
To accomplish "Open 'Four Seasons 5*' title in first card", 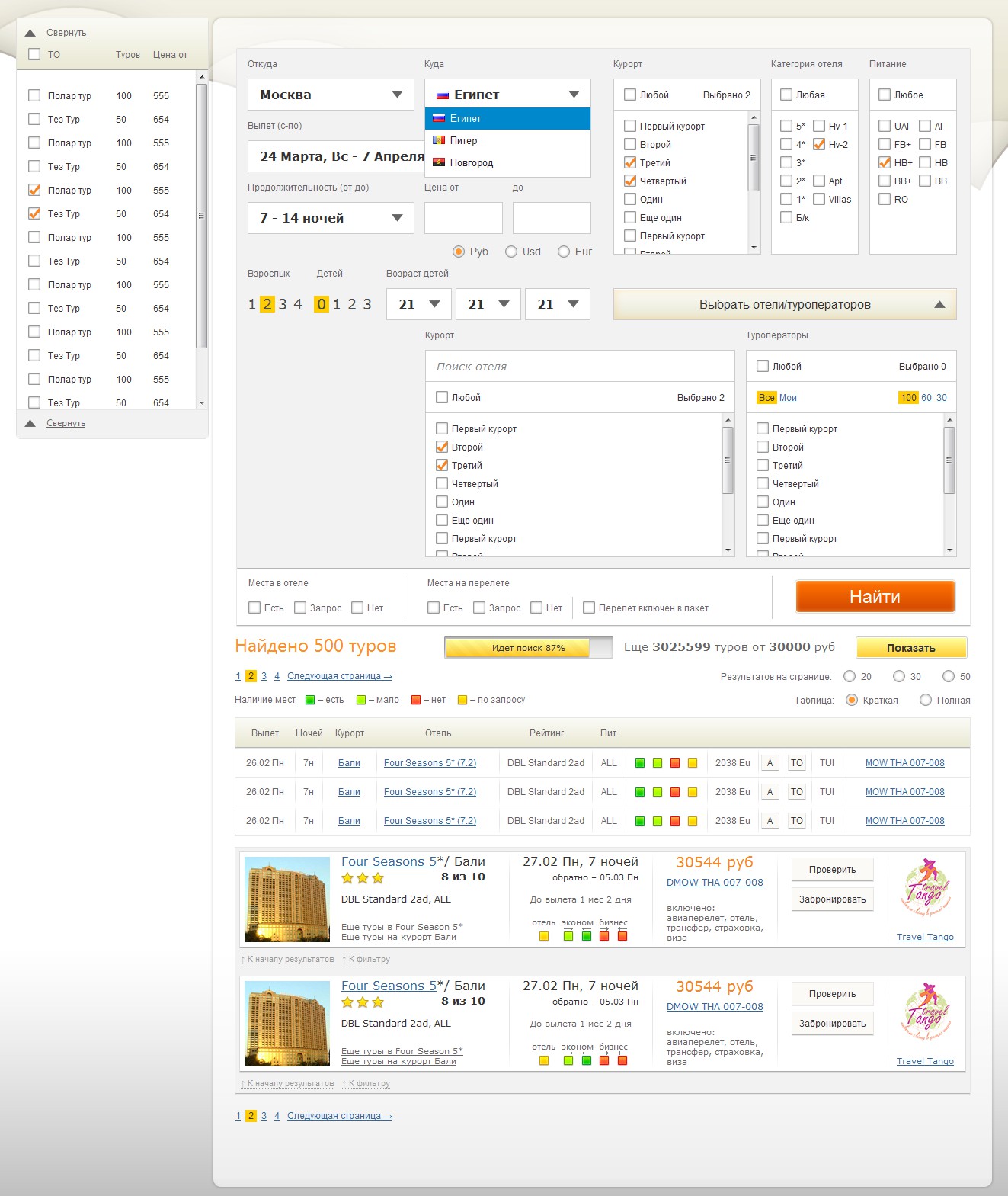I will [389, 861].
